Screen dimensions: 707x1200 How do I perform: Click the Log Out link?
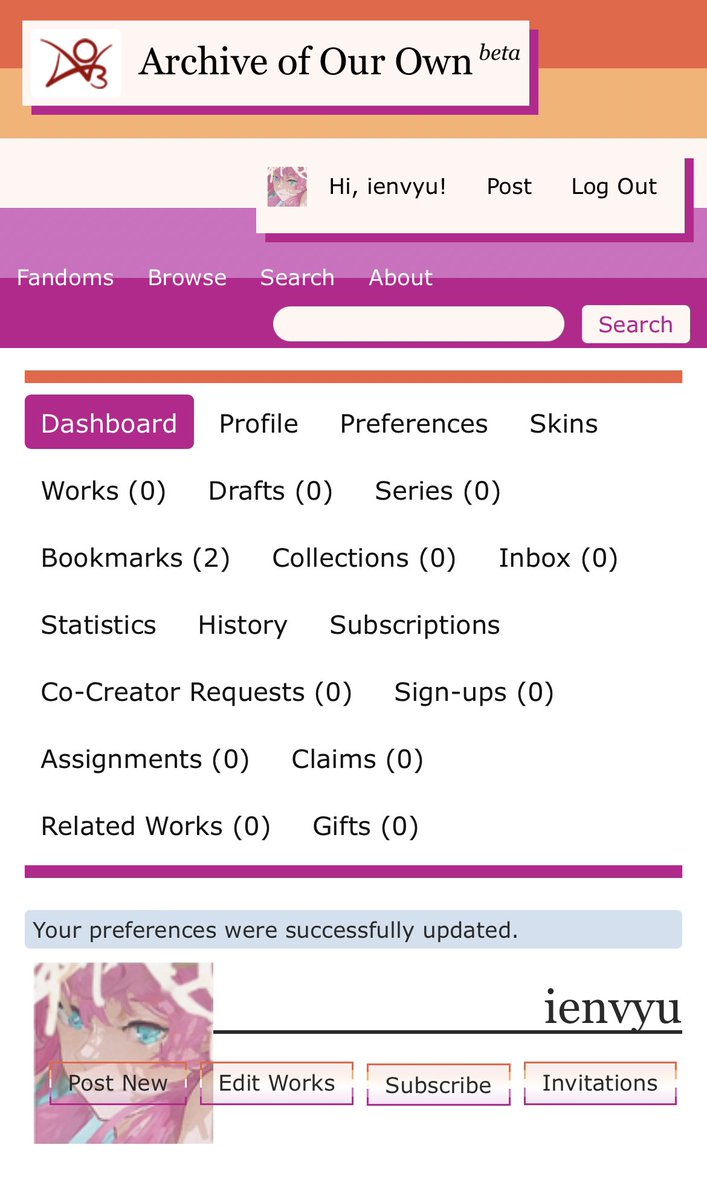click(614, 187)
